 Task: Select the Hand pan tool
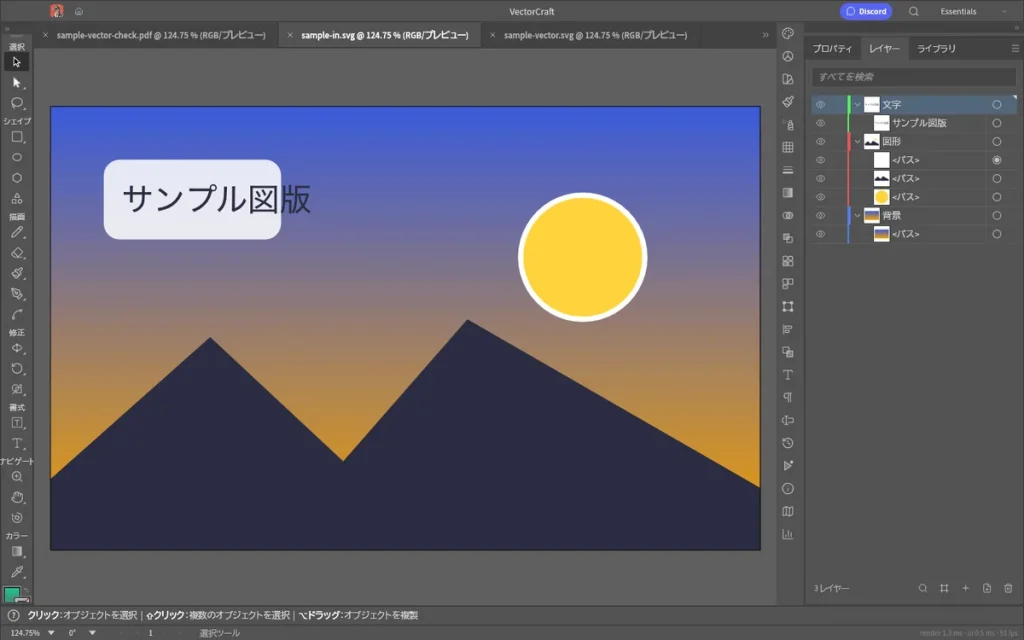(16, 498)
